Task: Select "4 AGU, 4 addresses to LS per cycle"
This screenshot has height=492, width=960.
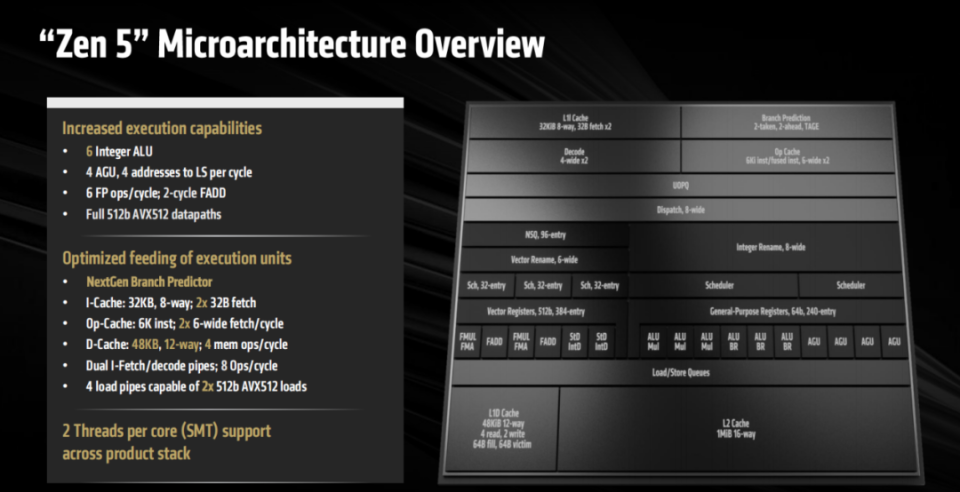Action: point(168,173)
